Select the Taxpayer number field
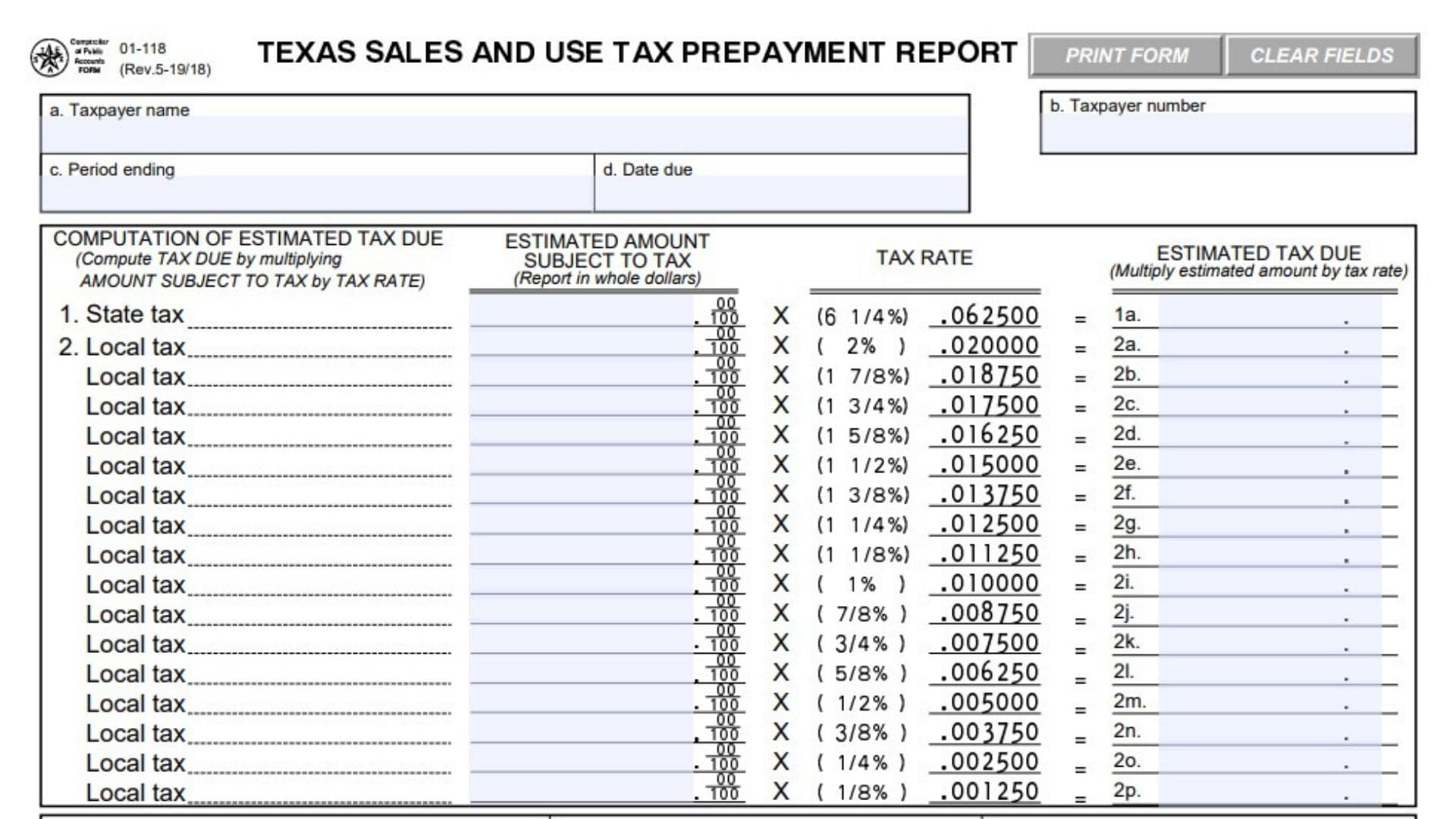This screenshot has height=819, width=1456. click(1228, 133)
